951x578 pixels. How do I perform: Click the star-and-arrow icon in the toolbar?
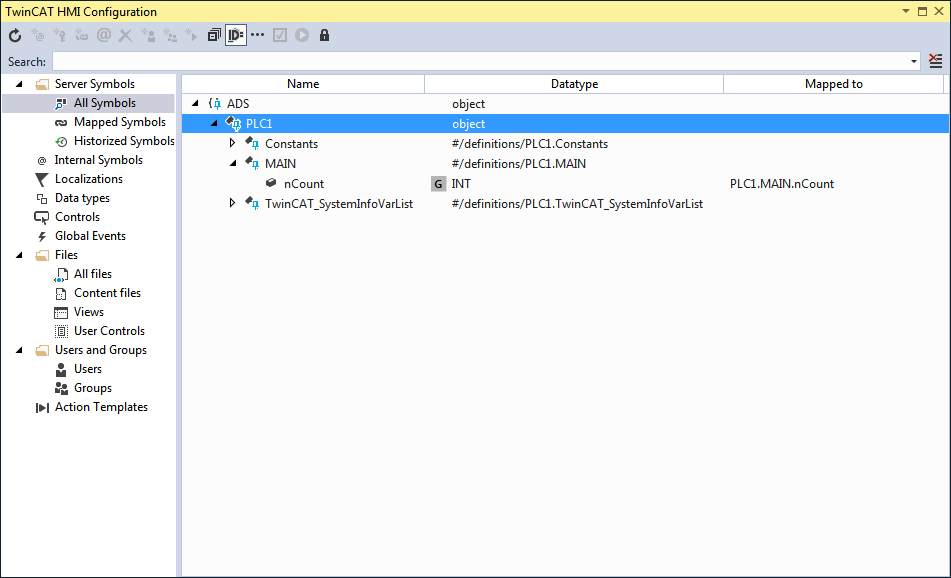(192, 36)
